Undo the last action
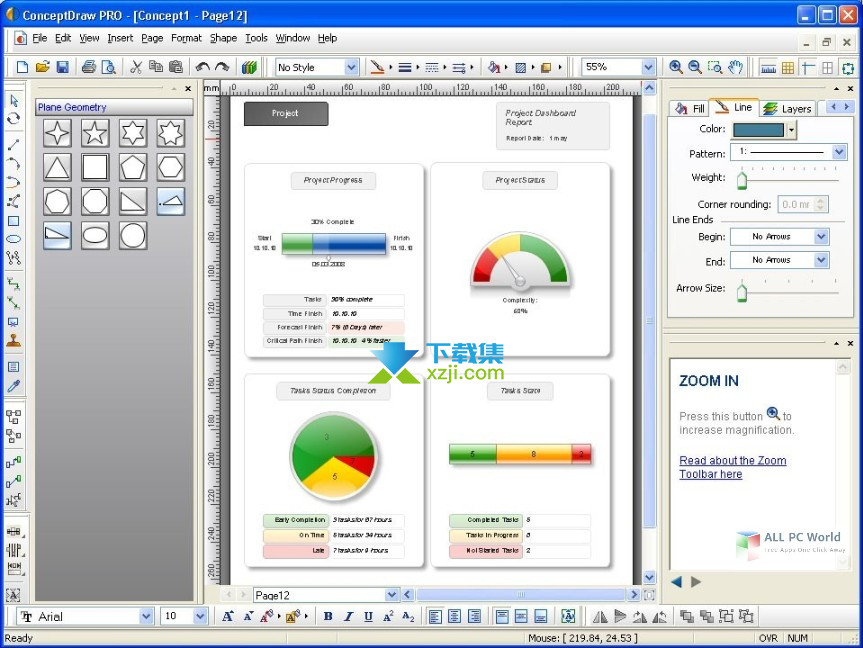Image resolution: width=863 pixels, height=648 pixels. click(x=203, y=67)
